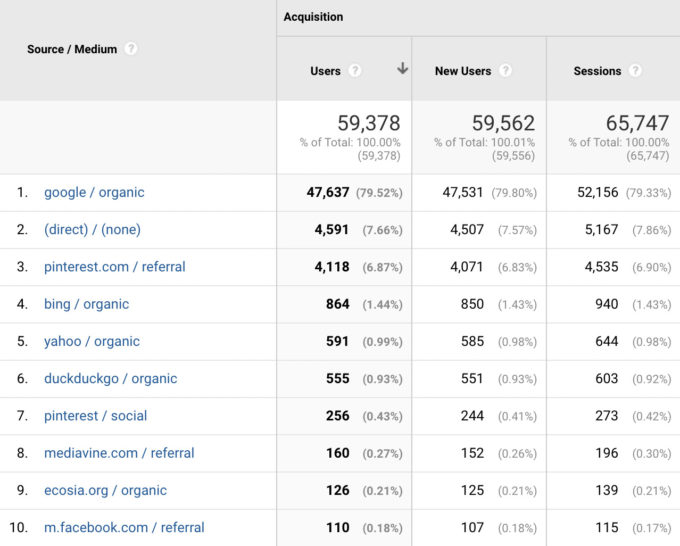This screenshot has height=546, width=680.
Task: Select Users value 591 for yahoo
Action: 337,341
